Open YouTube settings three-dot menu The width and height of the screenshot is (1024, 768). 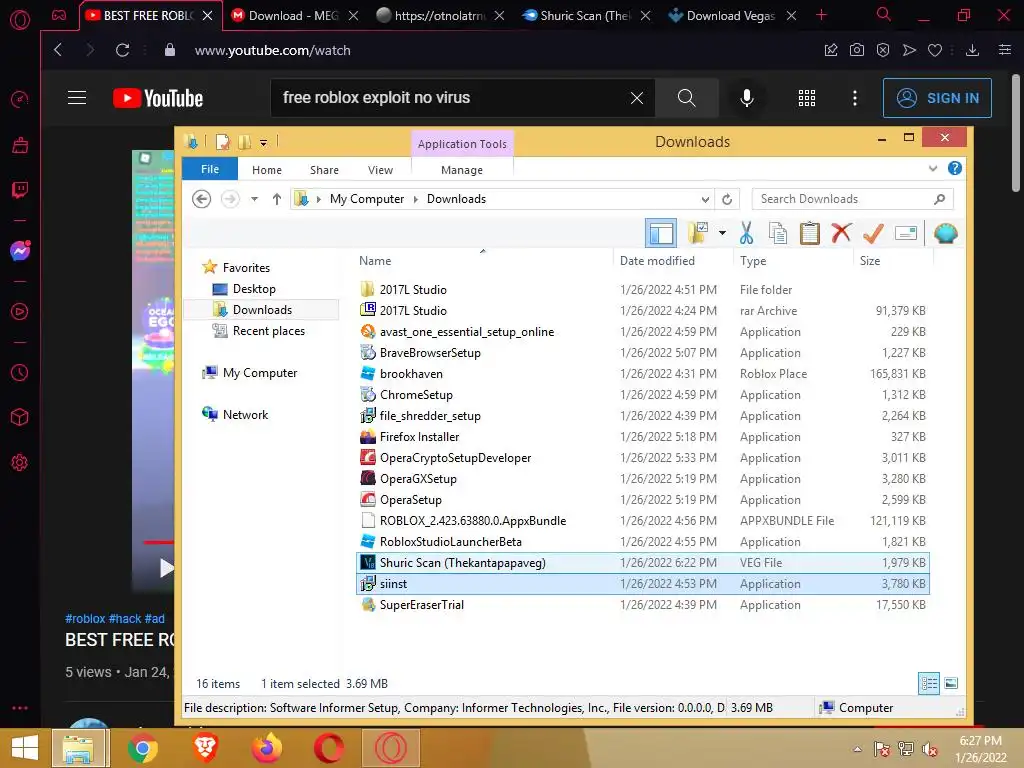855,98
